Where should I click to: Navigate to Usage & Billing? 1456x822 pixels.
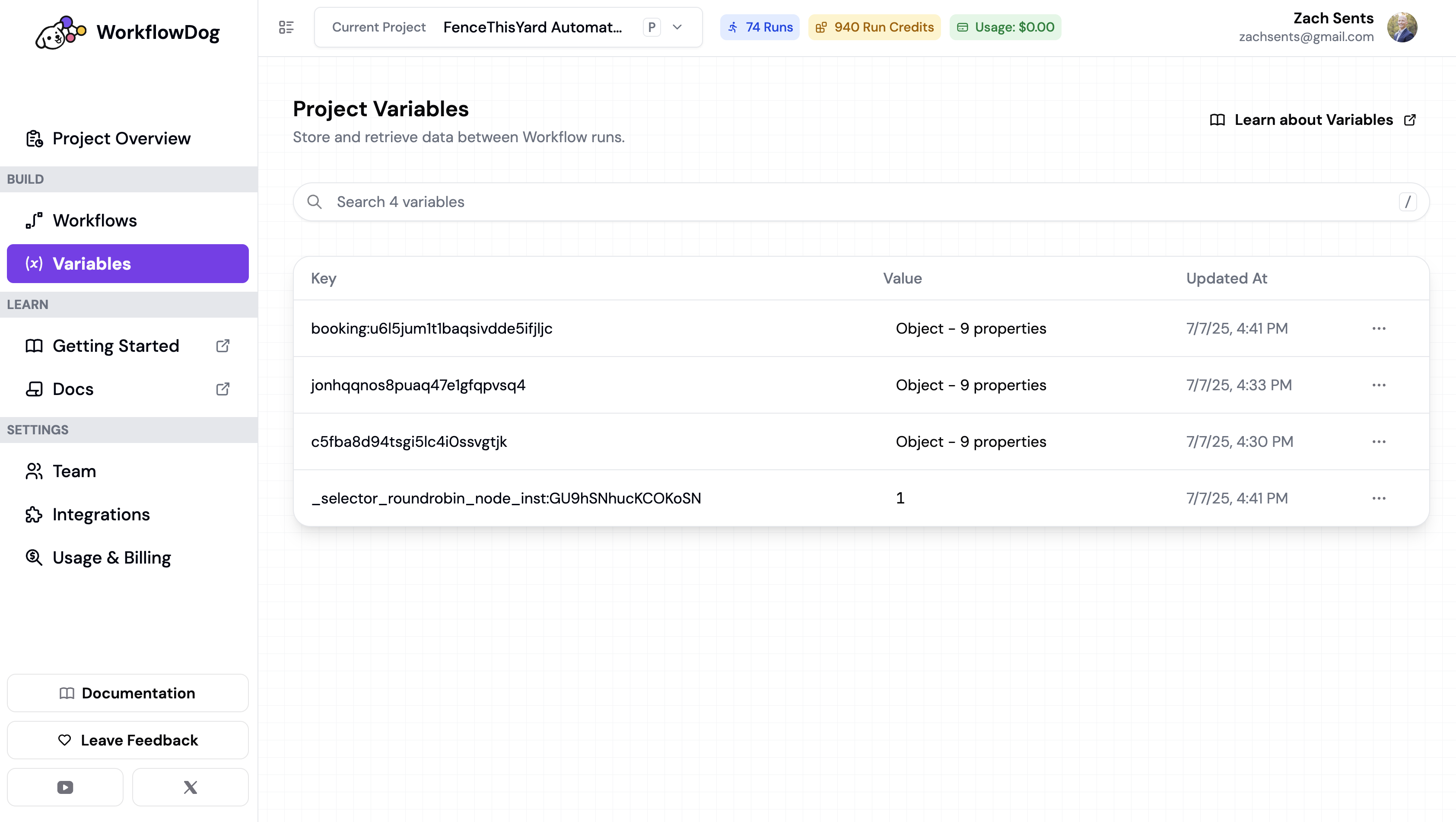pyautogui.click(x=111, y=558)
